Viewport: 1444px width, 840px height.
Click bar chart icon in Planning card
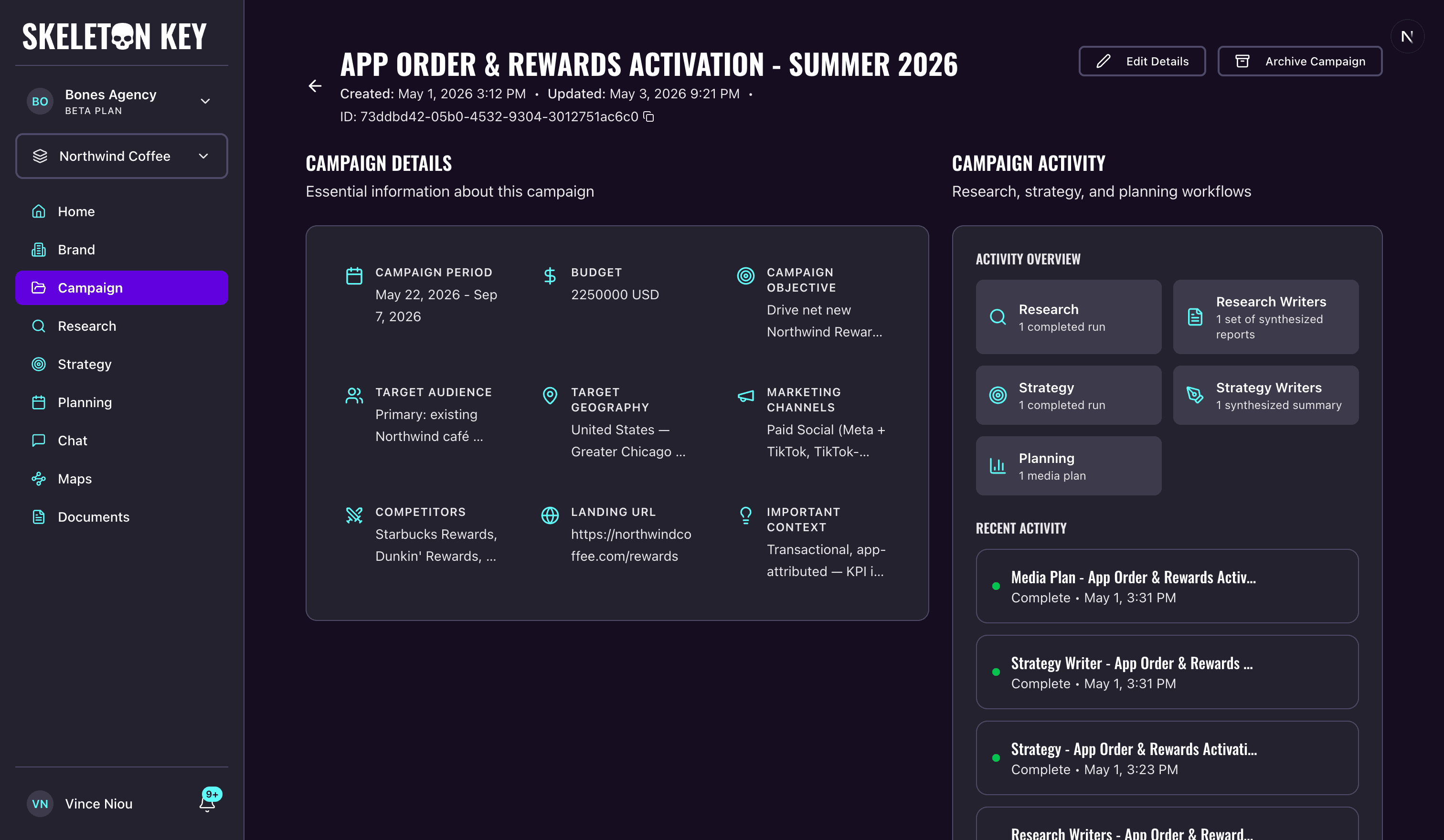[998, 466]
